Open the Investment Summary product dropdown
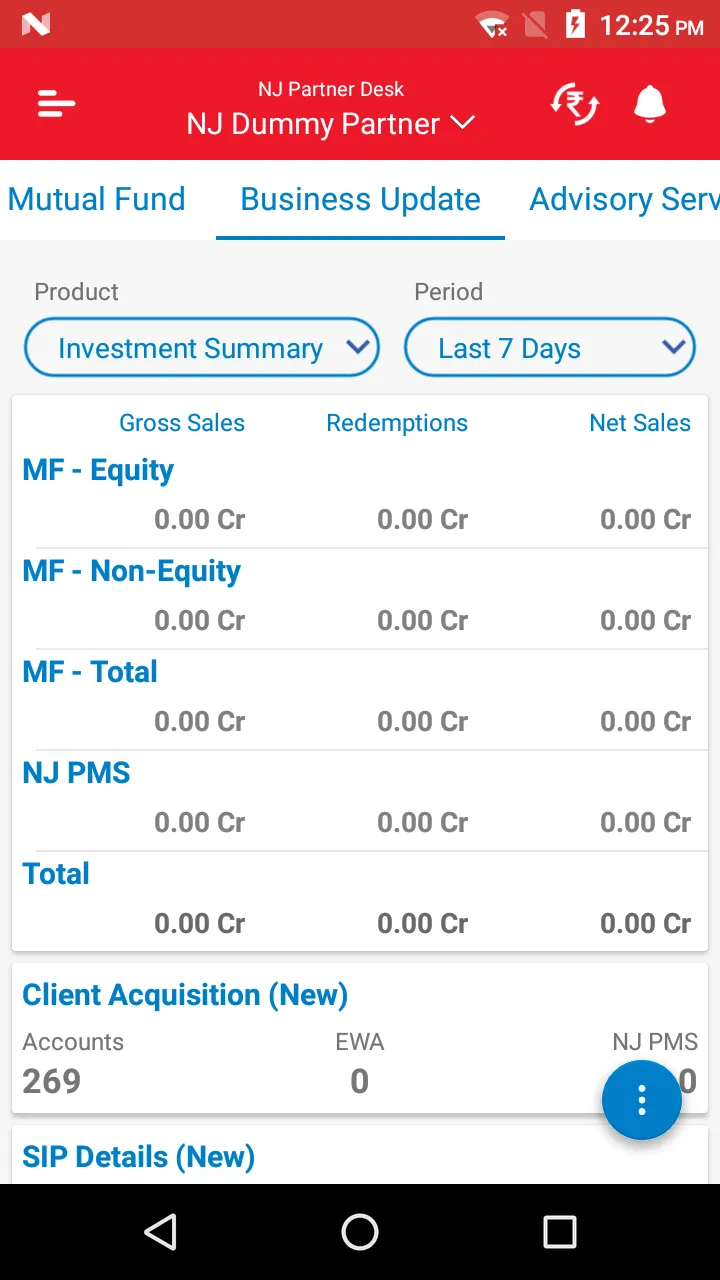 point(202,348)
